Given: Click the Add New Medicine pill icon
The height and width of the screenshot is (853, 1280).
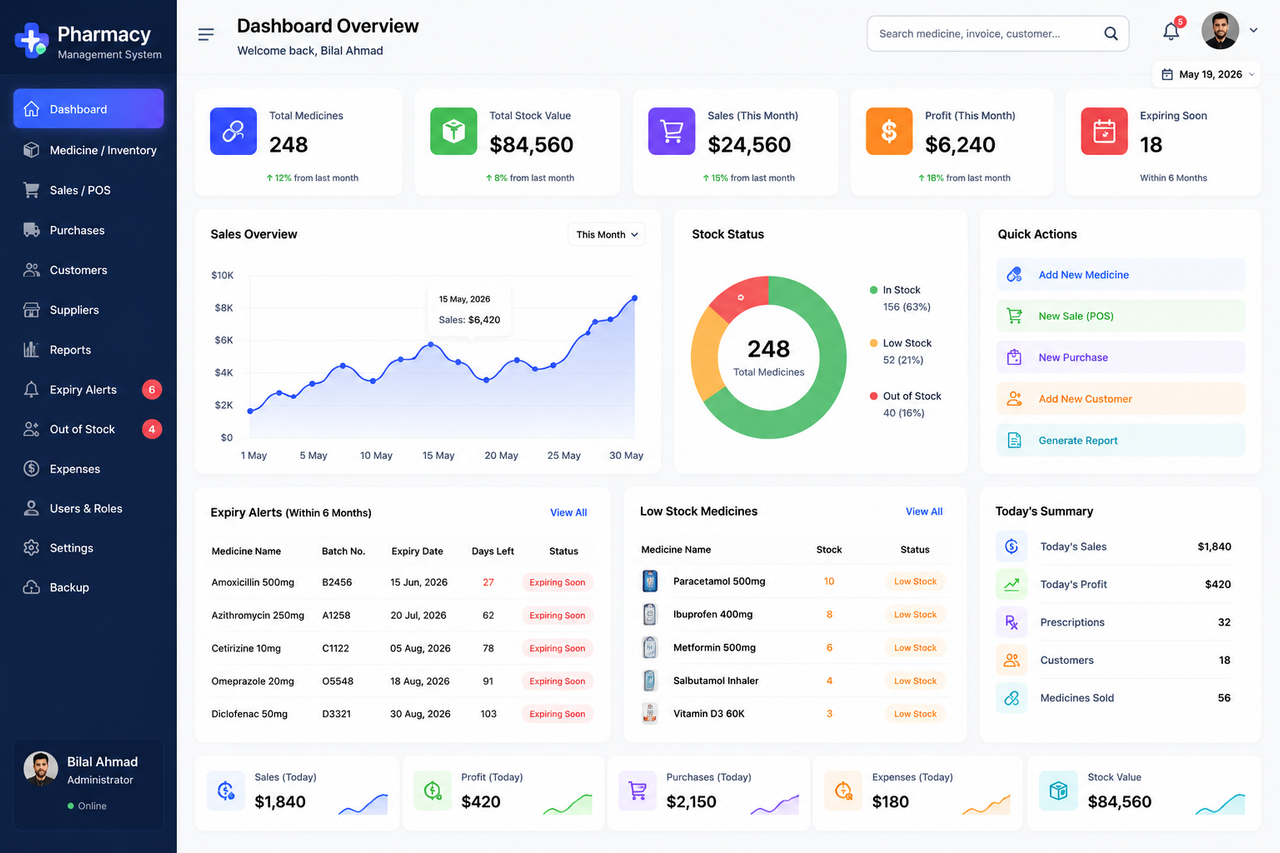Looking at the screenshot, I should 1014,274.
